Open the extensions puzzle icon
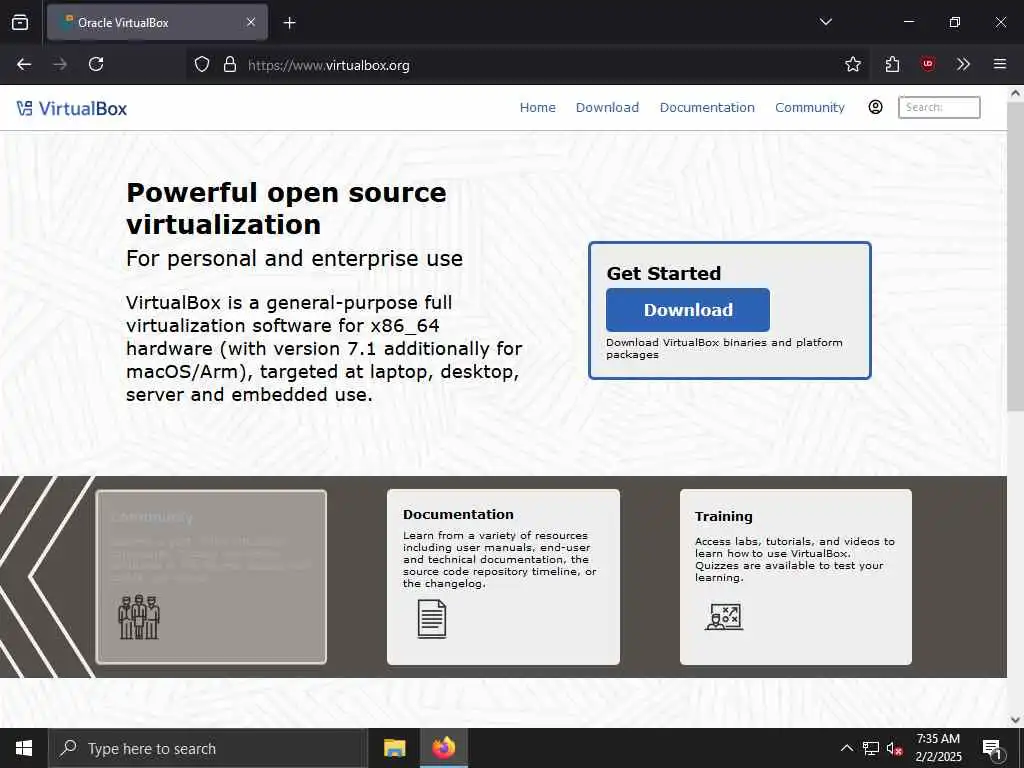The width and height of the screenshot is (1024, 768). click(x=892, y=64)
